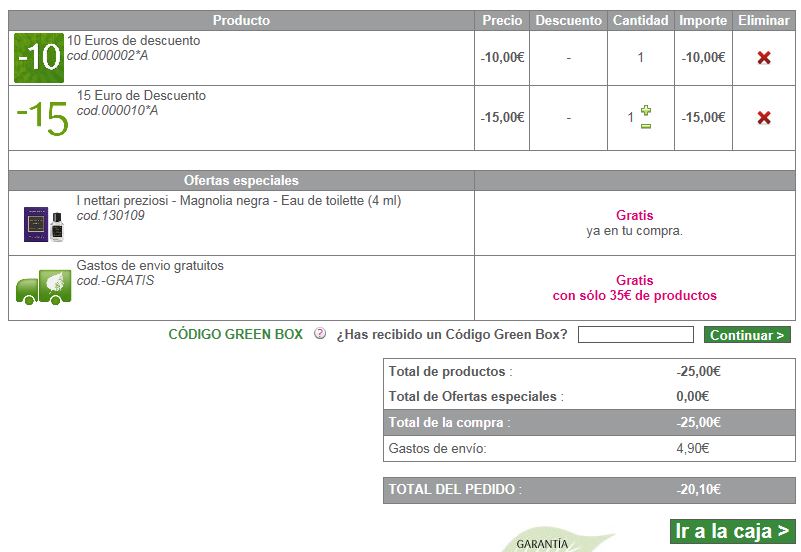The image size is (801, 552).
Task: Click the Ofertas especiales section header
Action: (241, 181)
